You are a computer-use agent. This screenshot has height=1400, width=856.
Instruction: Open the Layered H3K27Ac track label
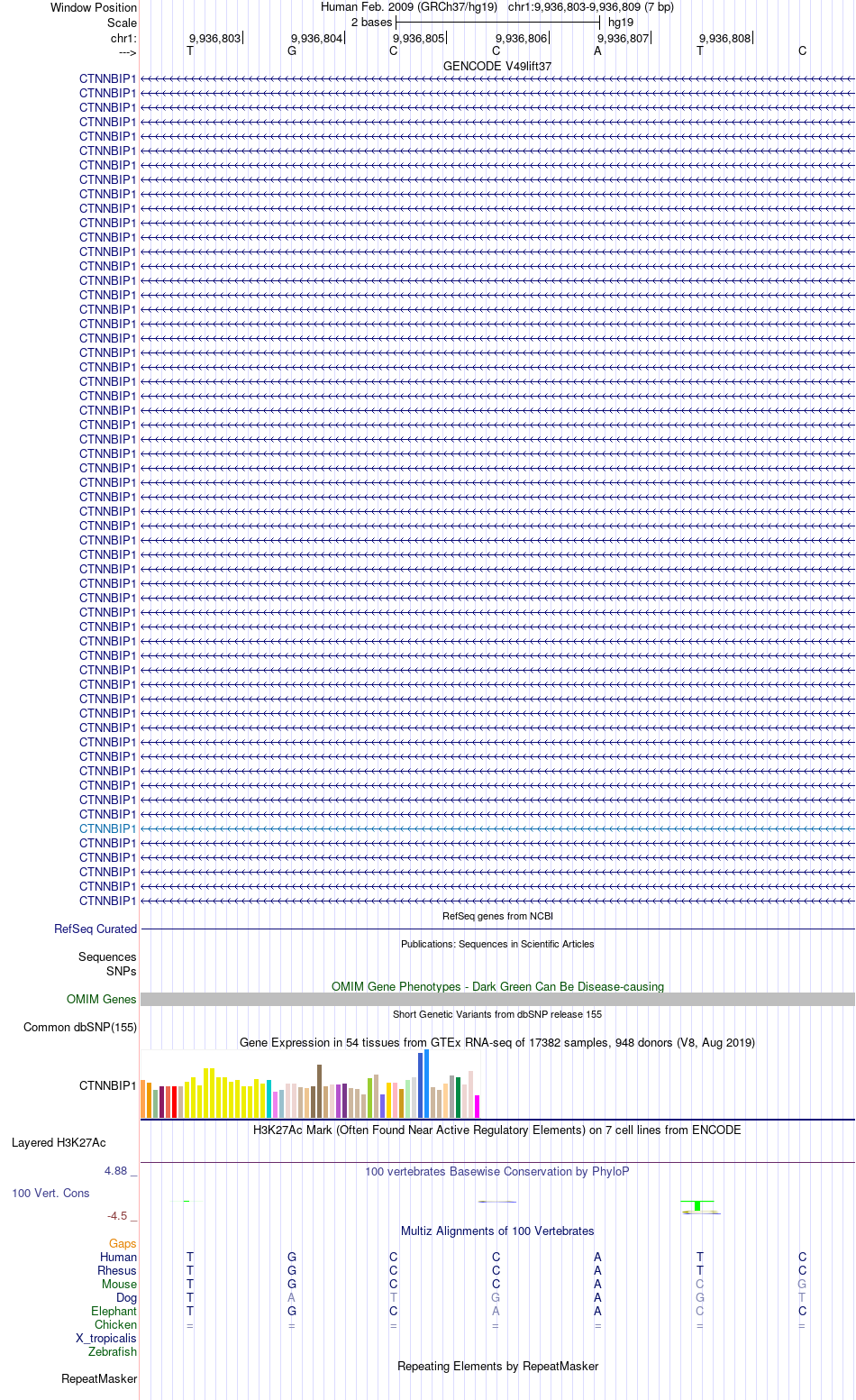tap(59, 1142)
